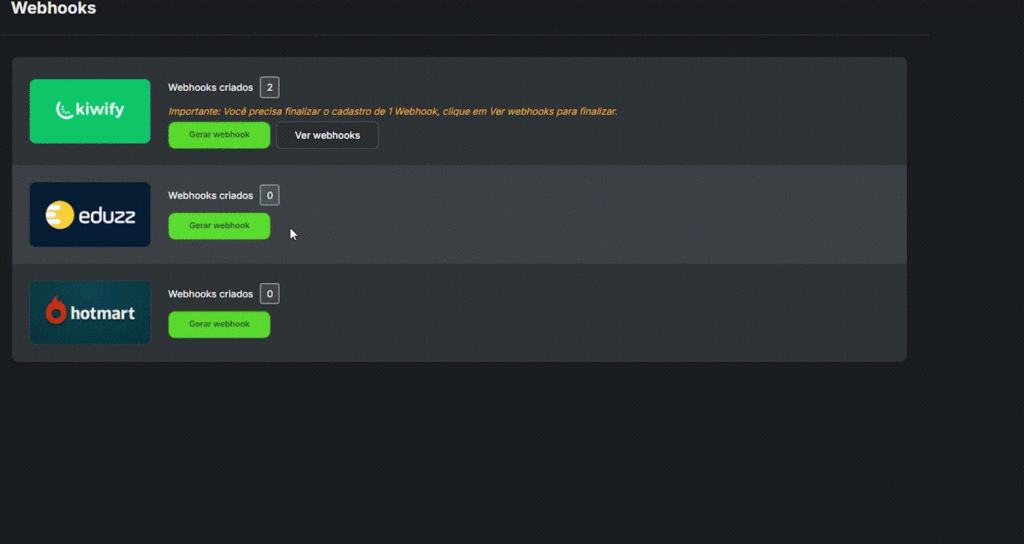Click 'Webhooks criados' label in Kiwify row
Viewport: 1024px width, 544px height.
(x=210, y=88)
